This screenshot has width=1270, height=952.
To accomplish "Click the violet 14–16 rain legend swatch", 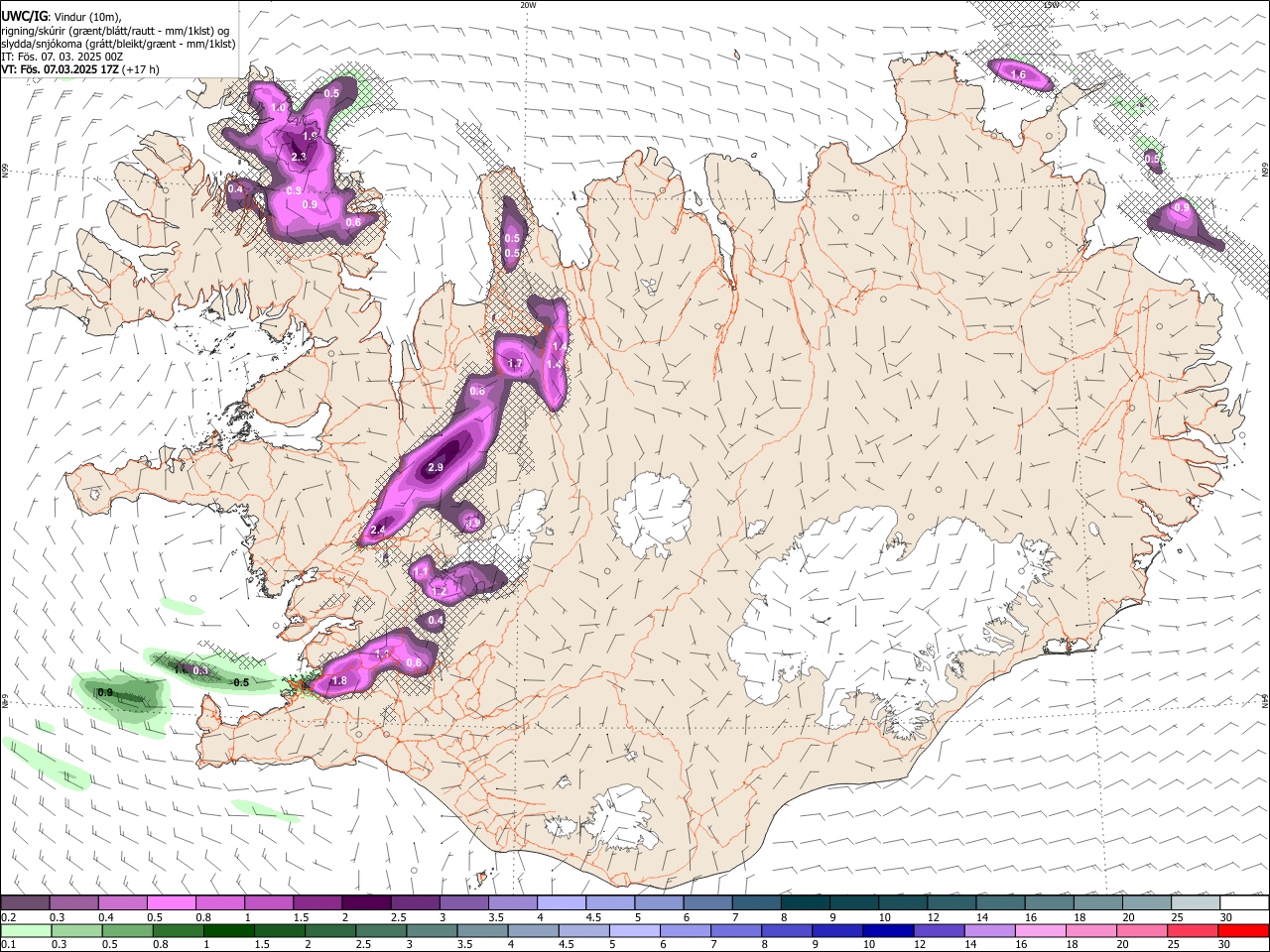I will (989, 930).
